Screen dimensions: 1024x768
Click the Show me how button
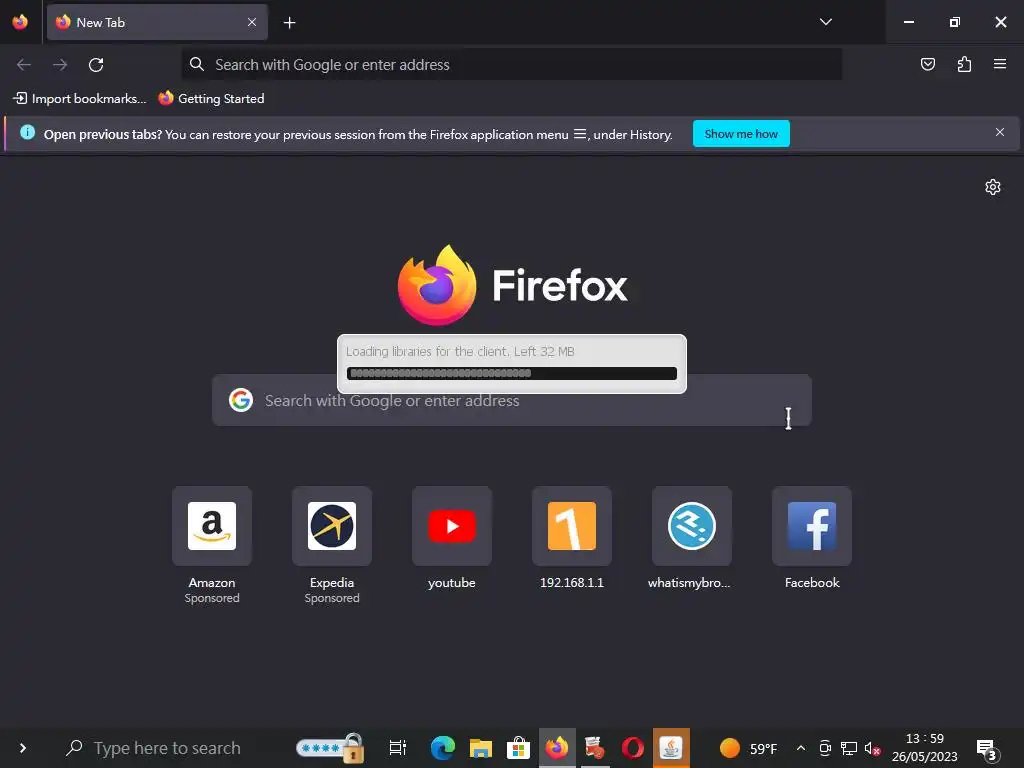pos(741,134)
